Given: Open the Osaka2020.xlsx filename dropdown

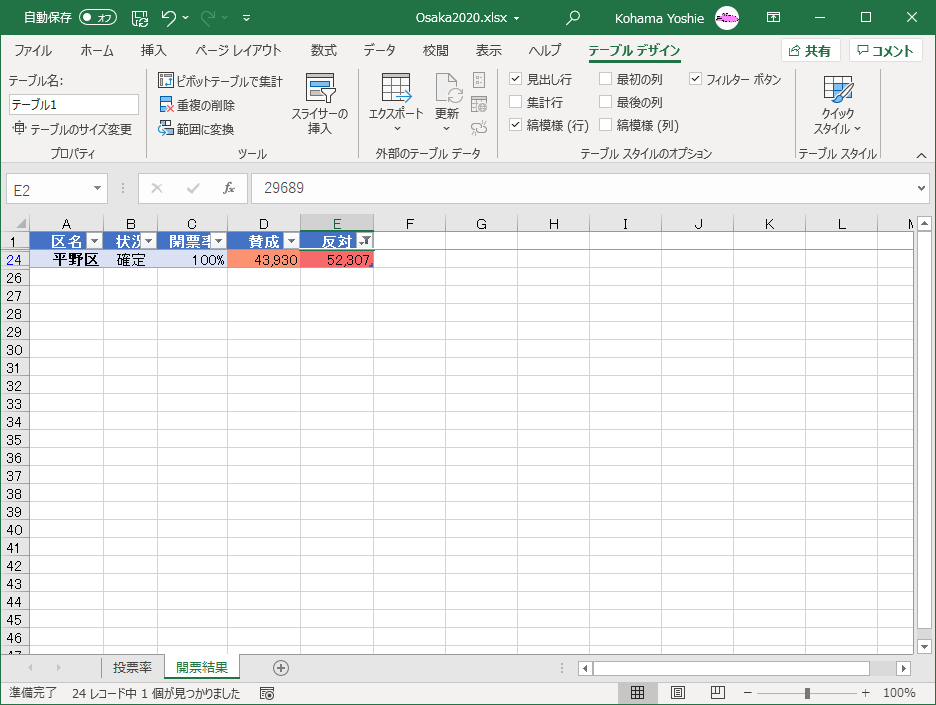Looking at the screenshot, I should coord(516,19).
